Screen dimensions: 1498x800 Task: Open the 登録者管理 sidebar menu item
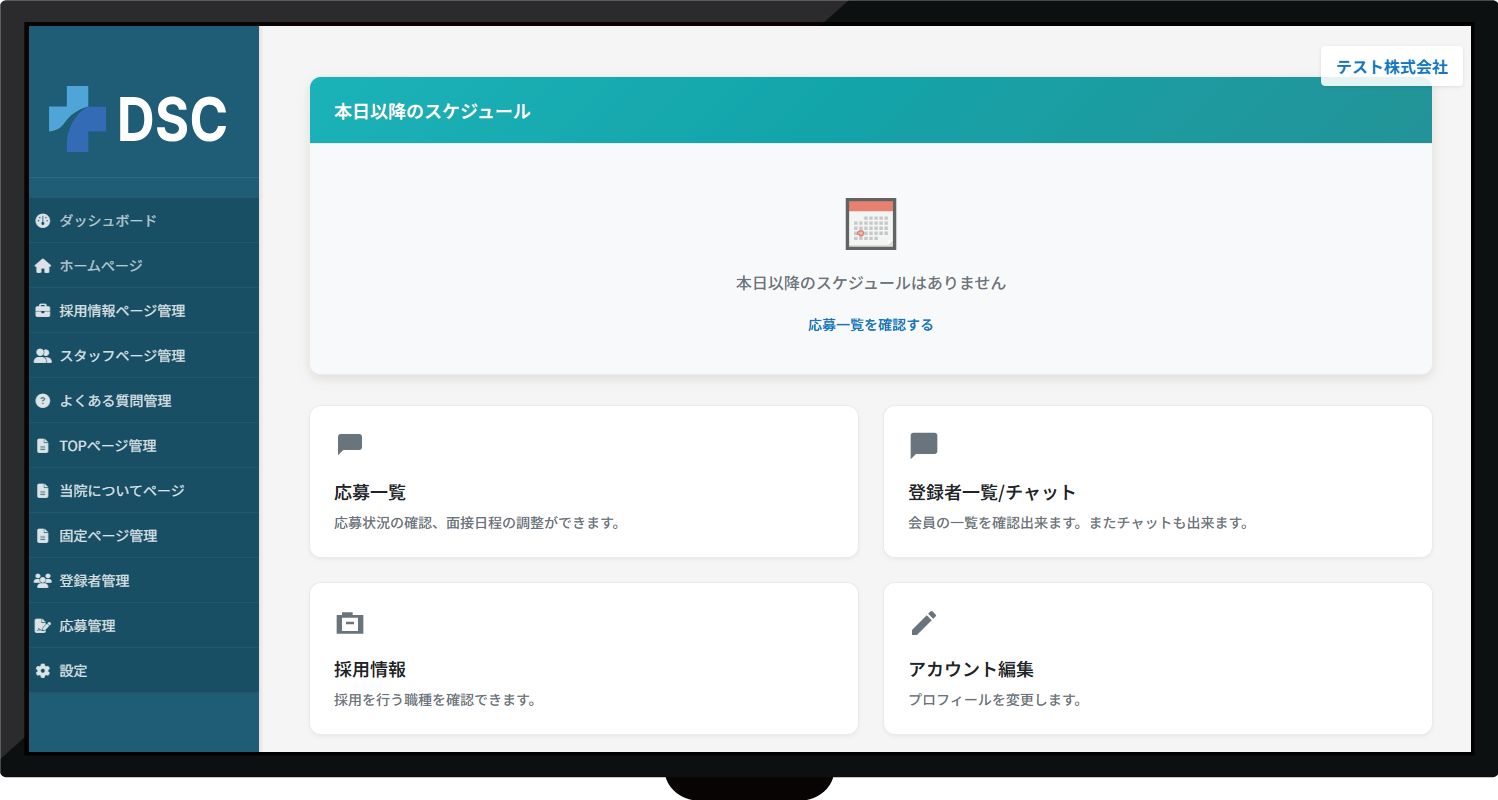[x=97, y=580]
